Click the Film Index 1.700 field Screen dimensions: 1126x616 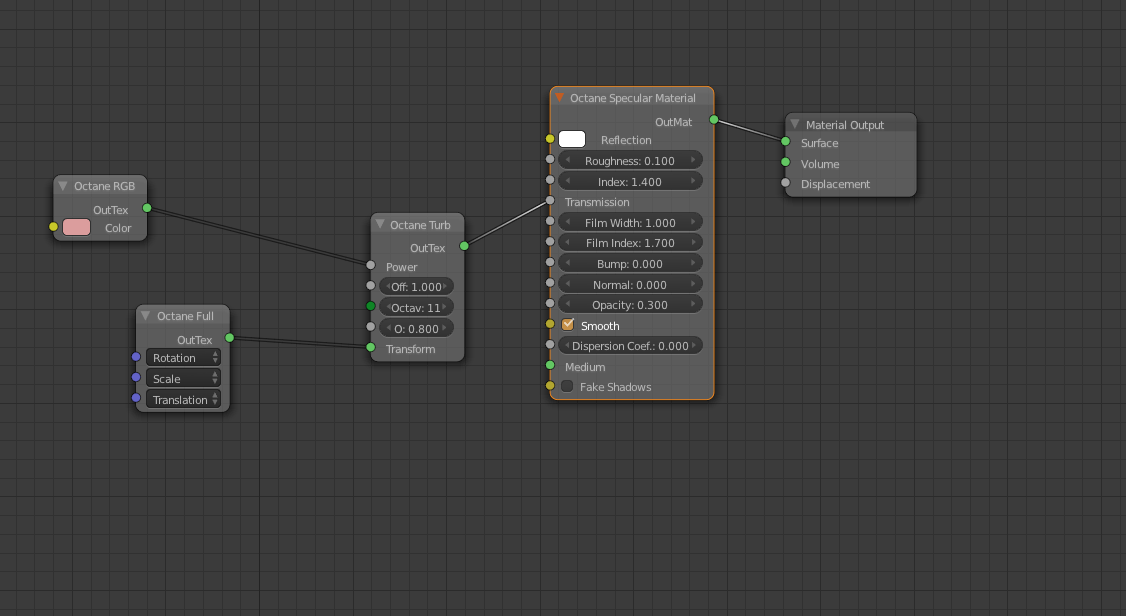pyautogui.click(x=631, y=243)
